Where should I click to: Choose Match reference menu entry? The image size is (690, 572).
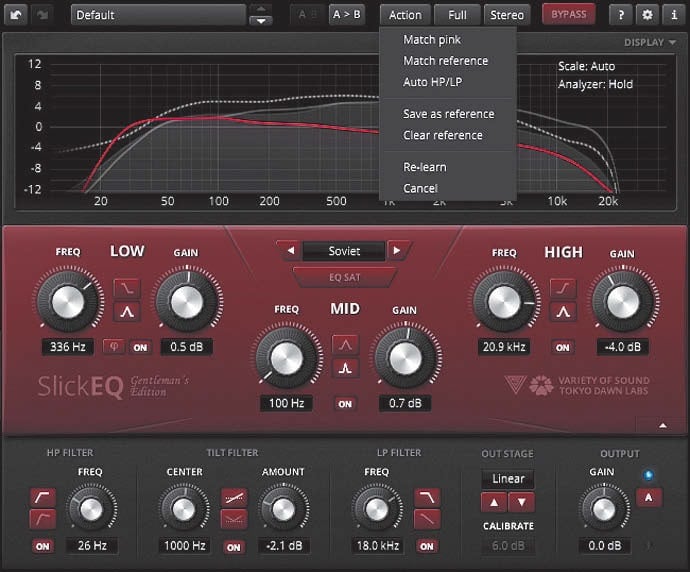(446, 61)
